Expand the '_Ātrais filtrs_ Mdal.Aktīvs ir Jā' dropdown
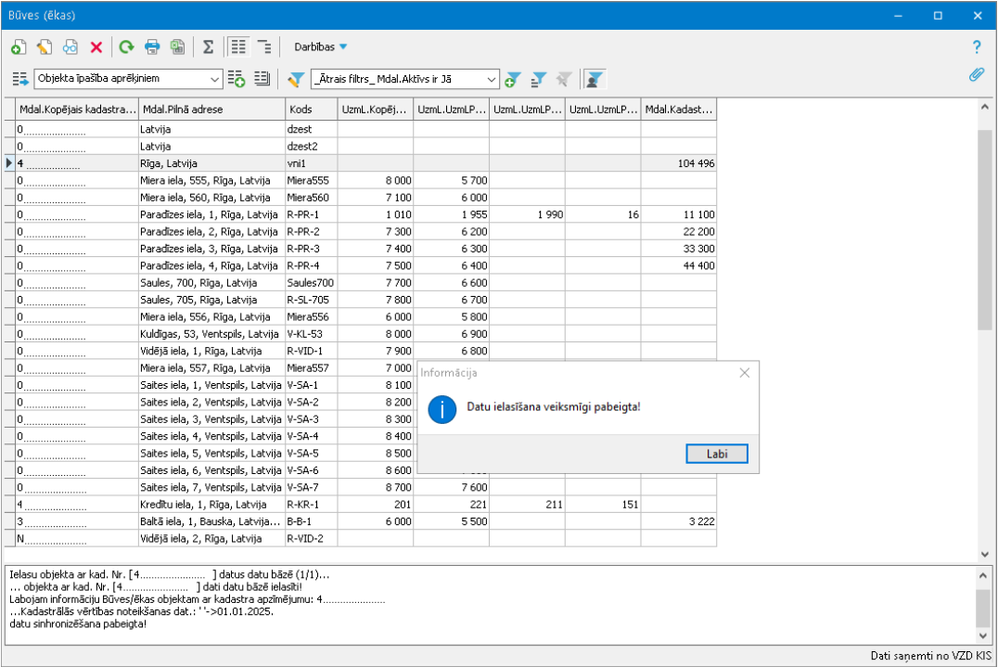 [x=491, y=80]
